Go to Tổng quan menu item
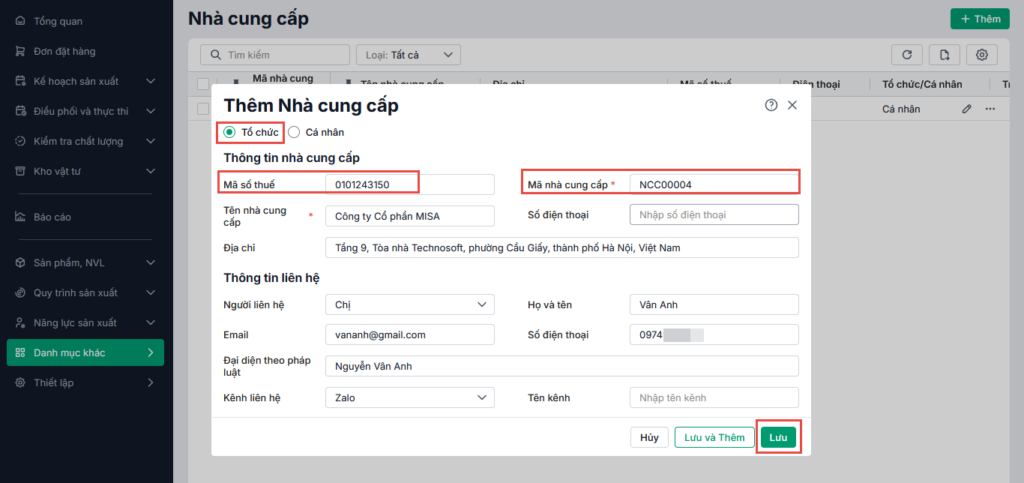This screenshot has width=1024, height=483. tap(86, 22)
